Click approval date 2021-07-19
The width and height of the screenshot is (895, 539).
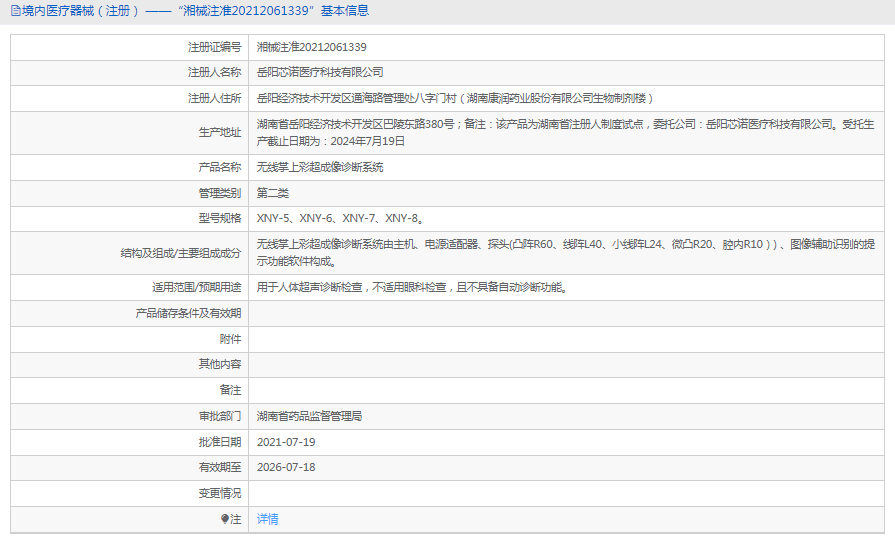[x=286, y=441]
